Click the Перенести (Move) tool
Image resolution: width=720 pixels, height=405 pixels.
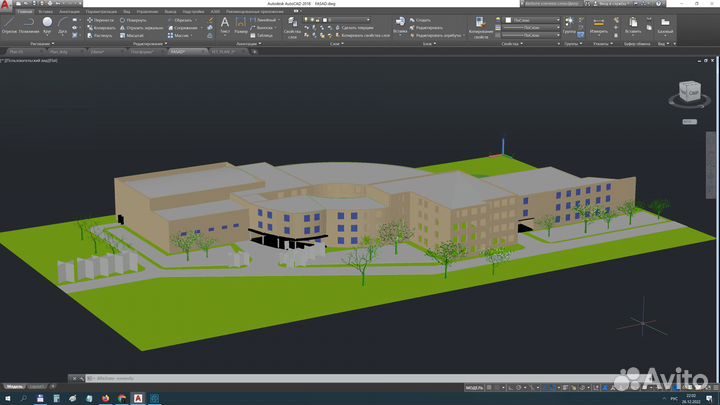(x=101, y=20)
